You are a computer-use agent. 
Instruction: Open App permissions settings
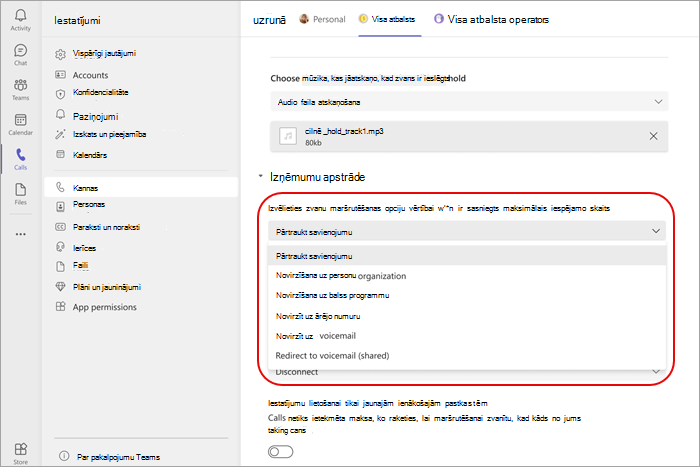(104, 307)
